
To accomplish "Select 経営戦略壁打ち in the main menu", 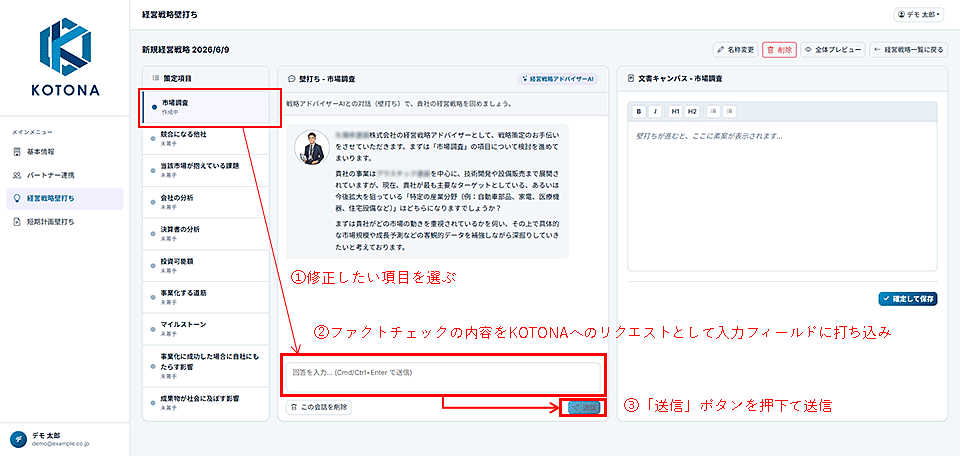I will [65, 198].
